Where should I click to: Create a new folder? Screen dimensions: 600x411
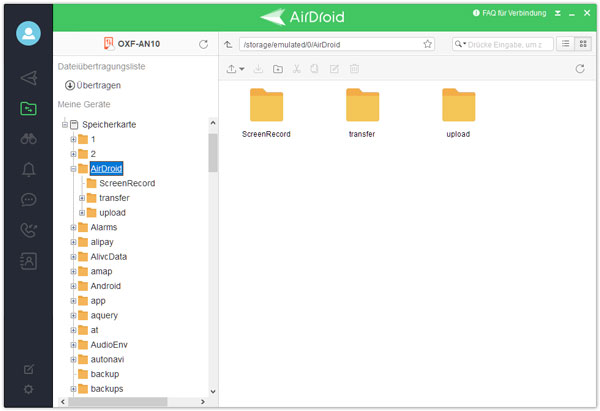(278, 69)
